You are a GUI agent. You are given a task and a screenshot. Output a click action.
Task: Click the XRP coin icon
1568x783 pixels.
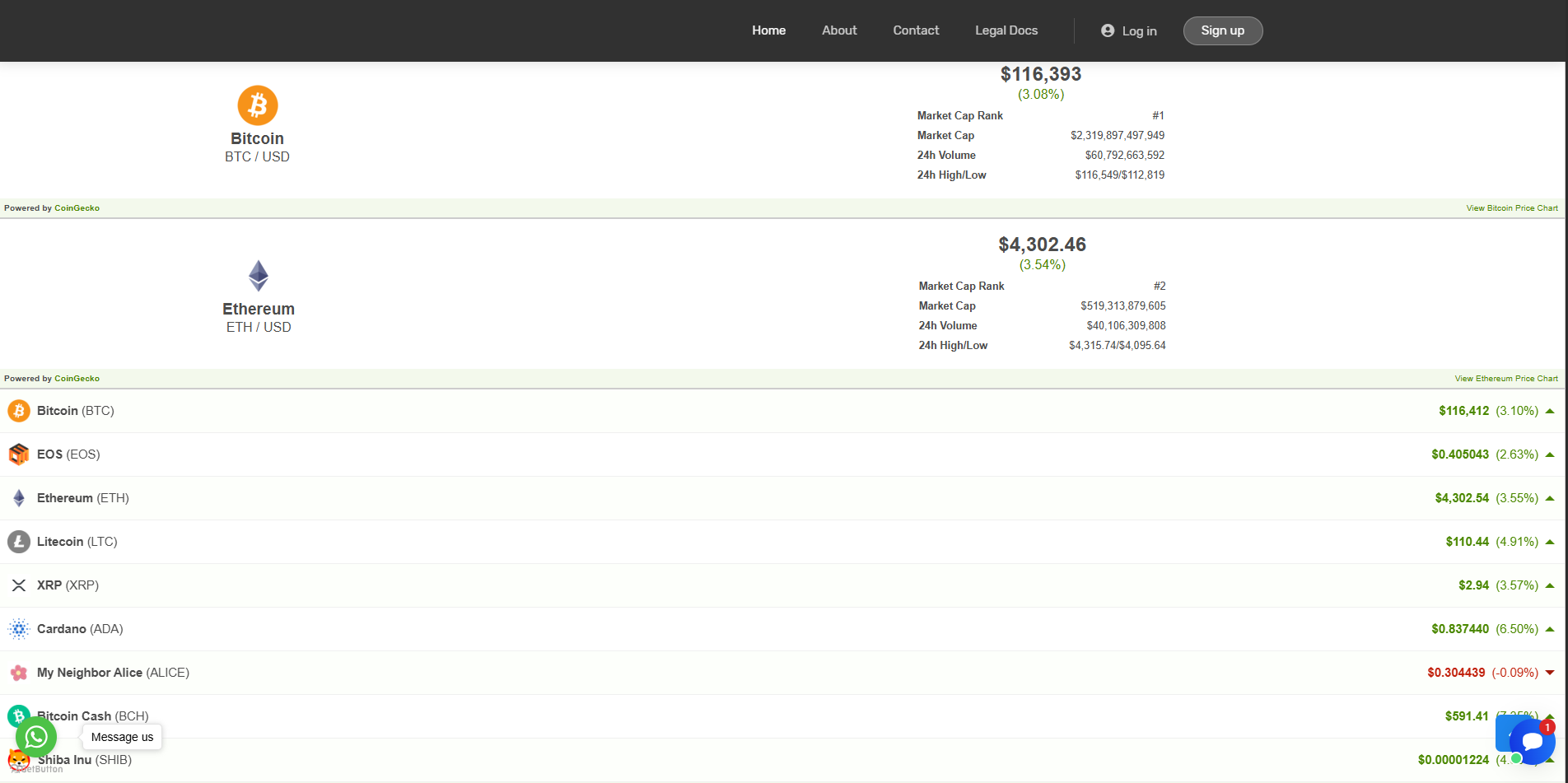click(x=19, y=585)
